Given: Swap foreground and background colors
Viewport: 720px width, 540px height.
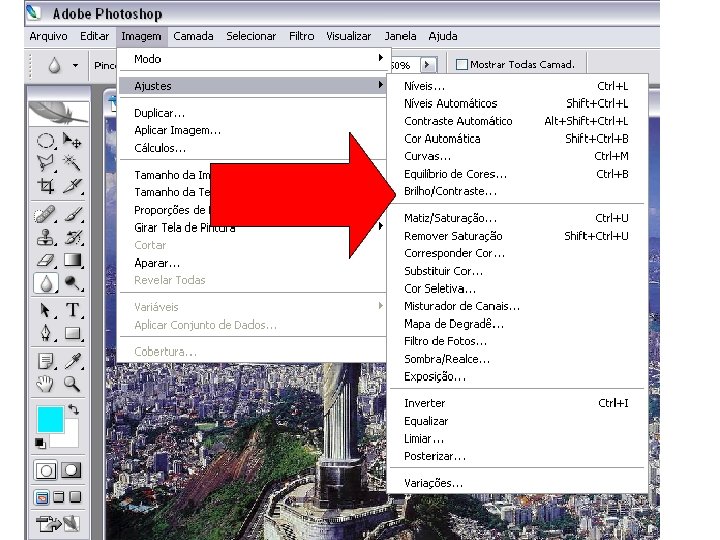Looking at the screenshot, I should click(73, 409).
